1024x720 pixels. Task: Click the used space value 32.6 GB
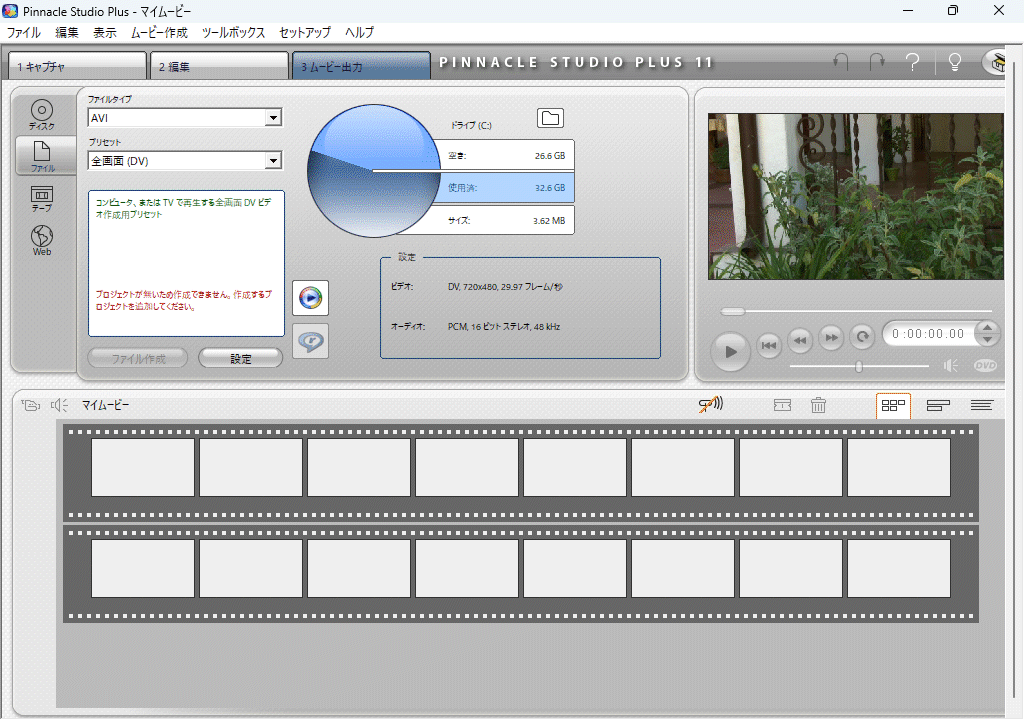(550, 188)
